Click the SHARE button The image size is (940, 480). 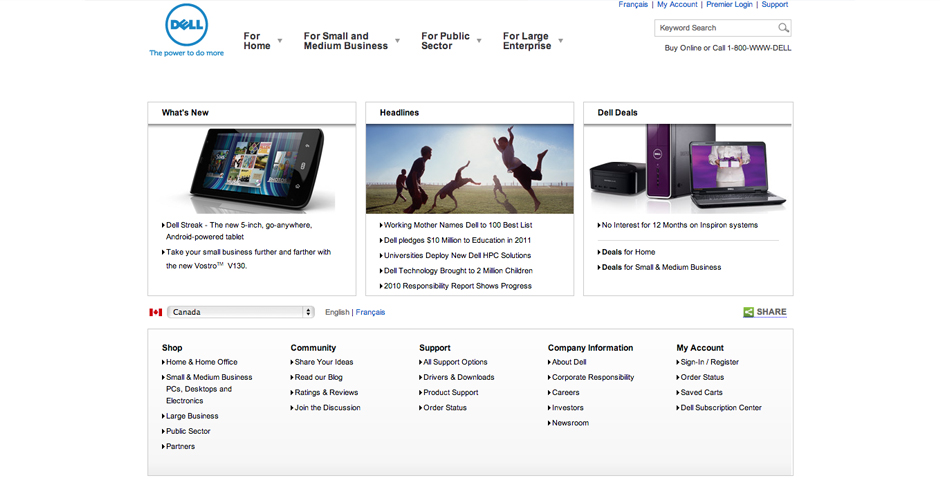pyautogui.click(x=765, y=312)
